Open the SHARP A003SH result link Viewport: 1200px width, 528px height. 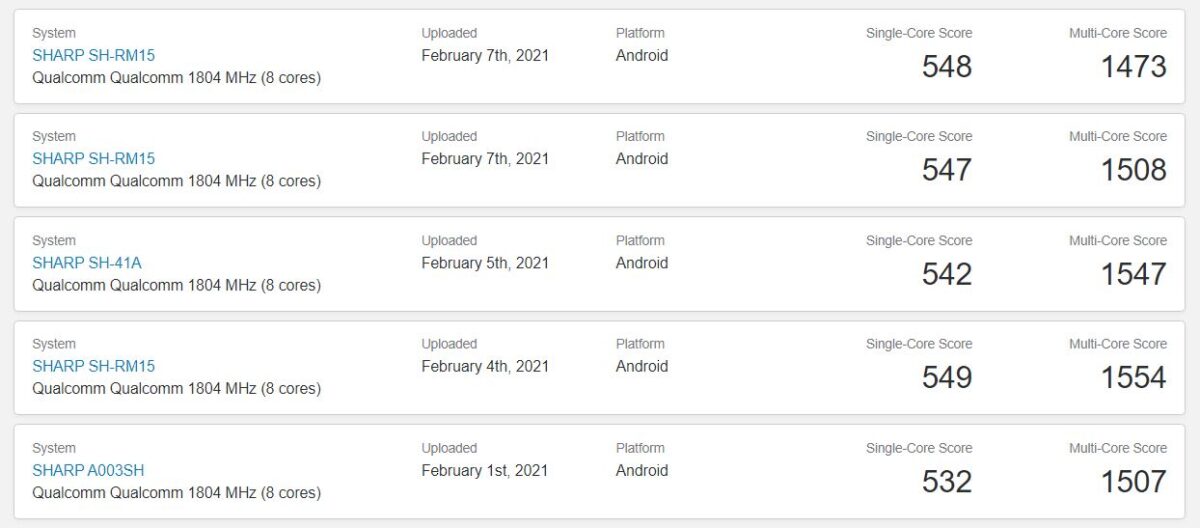point(89,470)
